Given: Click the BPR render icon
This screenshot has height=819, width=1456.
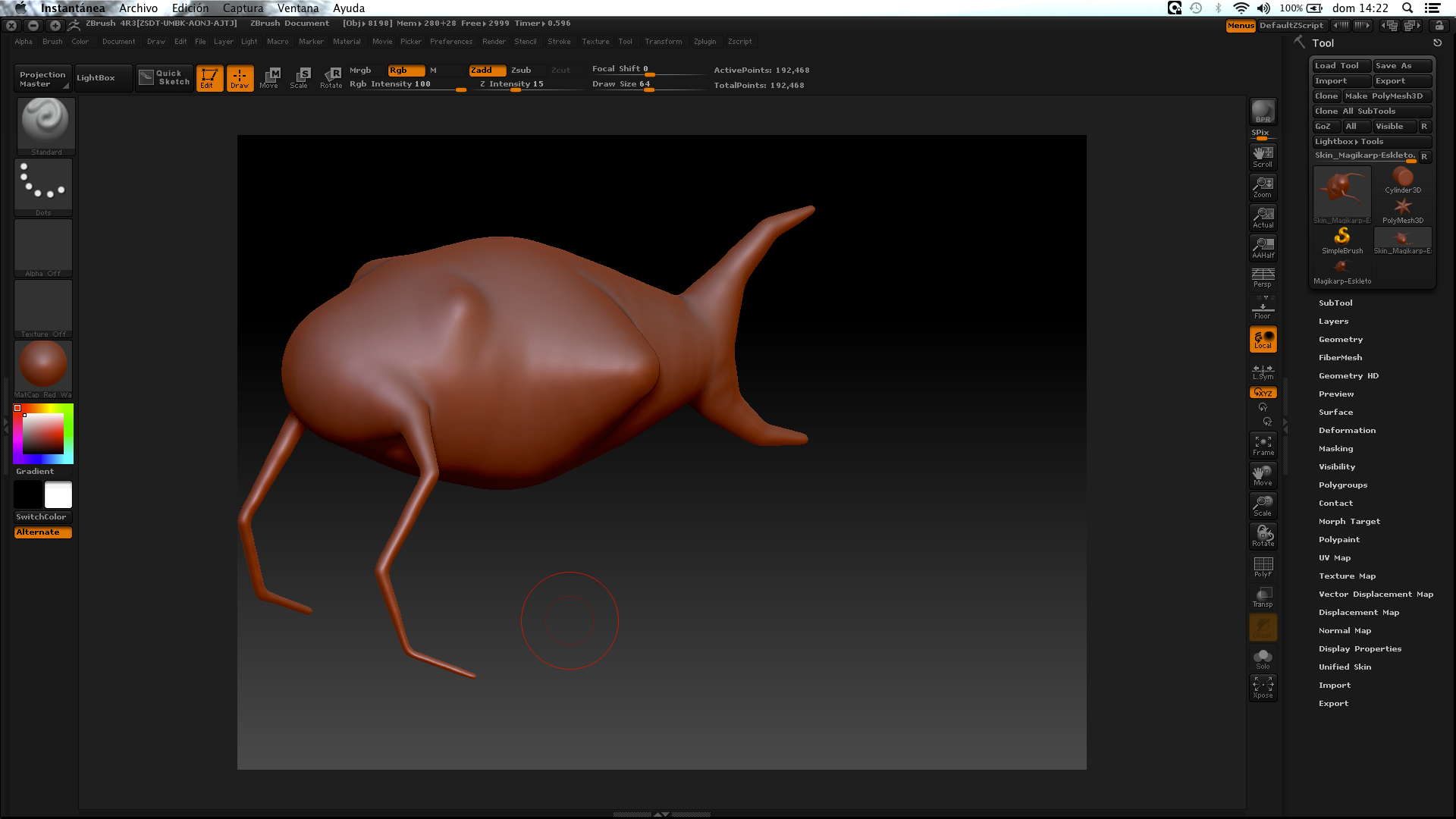Looking at the screenshot, I should click(x=1263, y=111).
